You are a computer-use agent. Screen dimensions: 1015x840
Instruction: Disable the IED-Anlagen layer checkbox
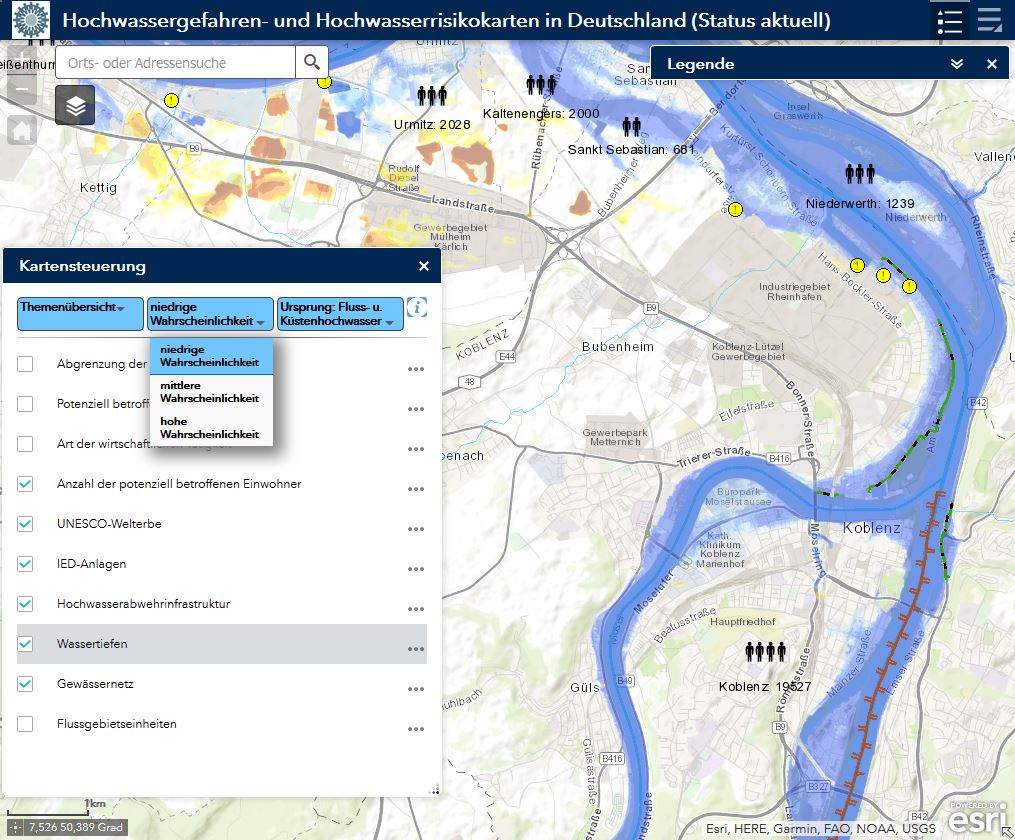coord(25,564)
